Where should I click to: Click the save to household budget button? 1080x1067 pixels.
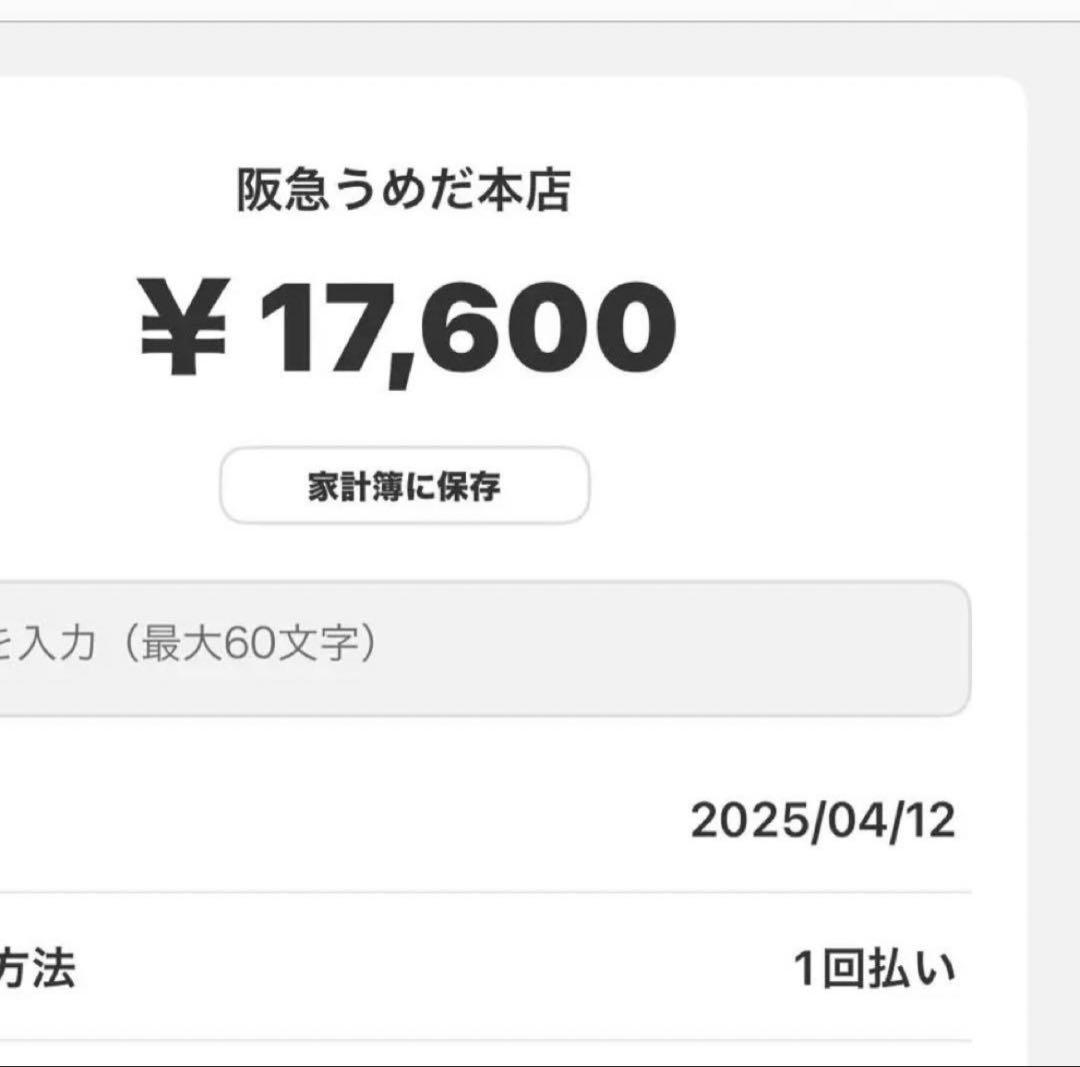point(403,487)
